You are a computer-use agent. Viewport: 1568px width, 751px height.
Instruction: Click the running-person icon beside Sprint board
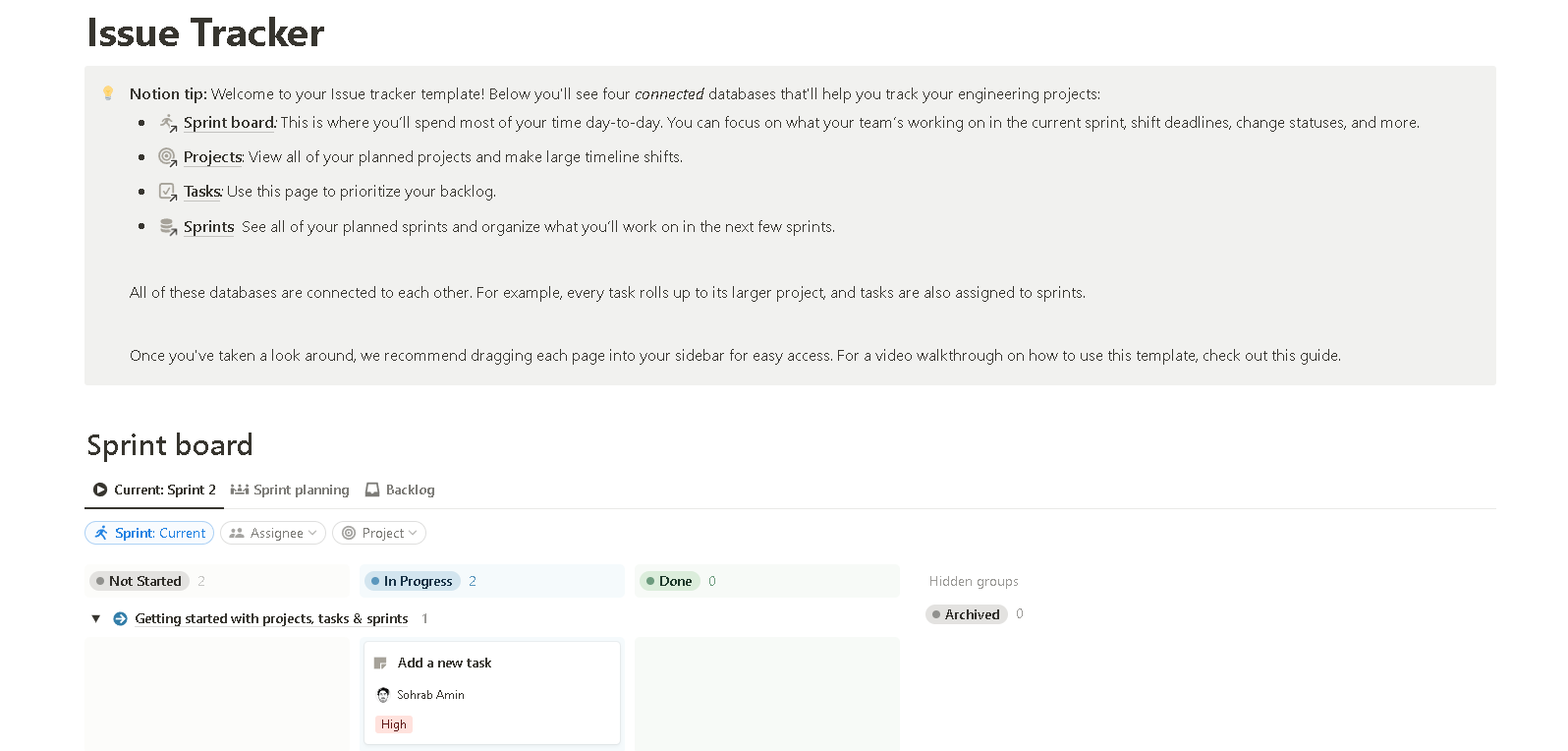167,122
